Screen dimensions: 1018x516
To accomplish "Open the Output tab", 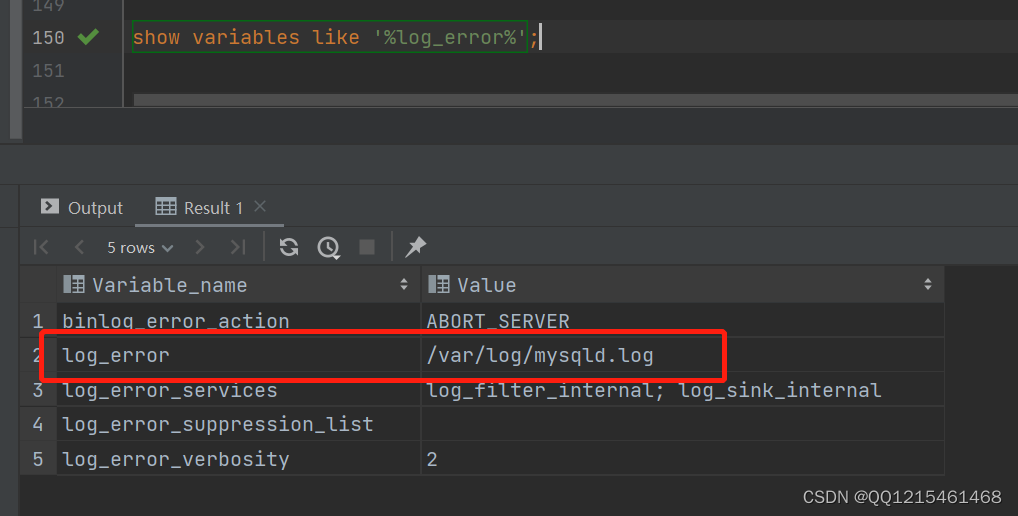I will pos(82,208).
